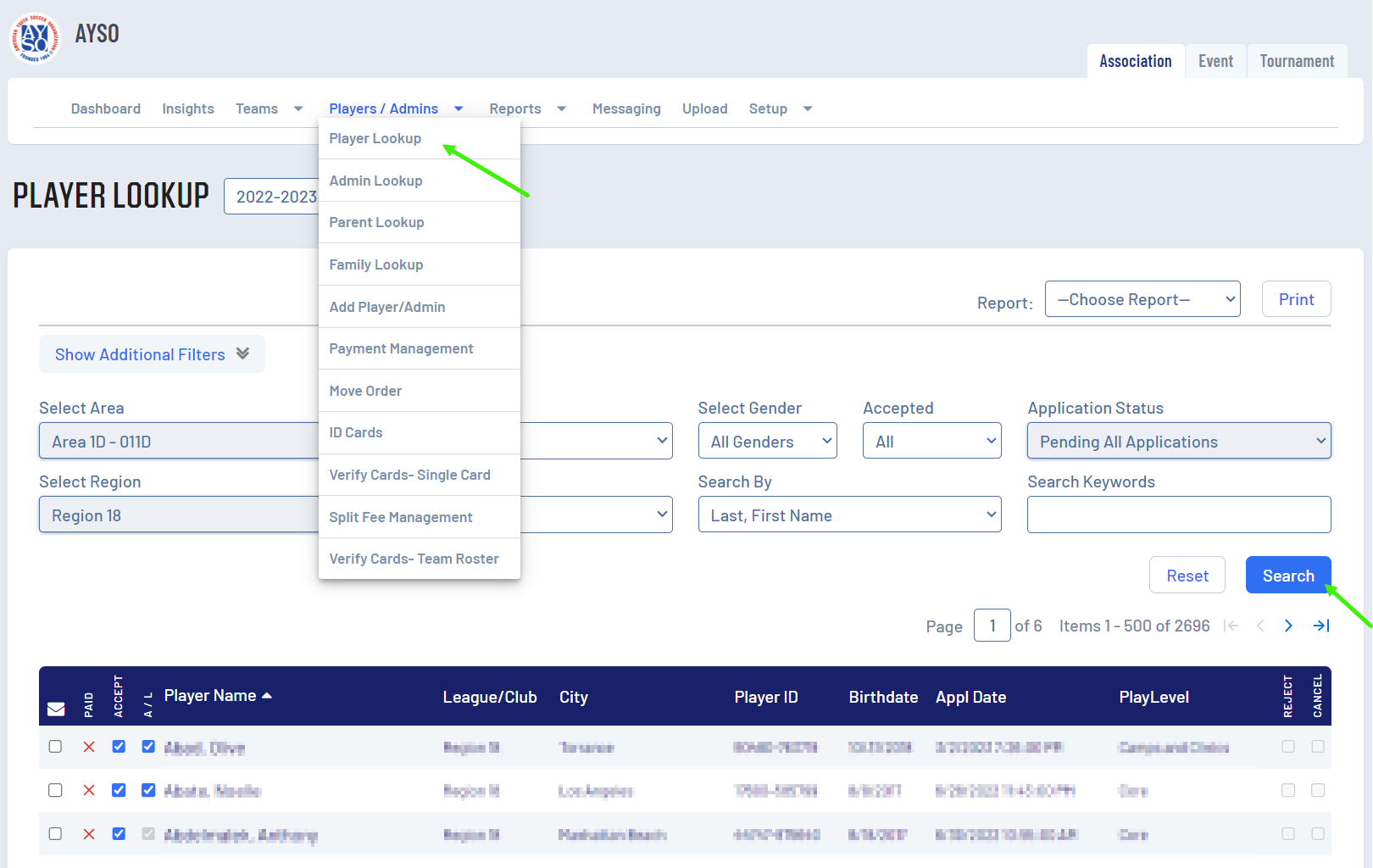1373x868 pixels.
Task: Switch to the Tournament tab
Action: click(1296, 61)
